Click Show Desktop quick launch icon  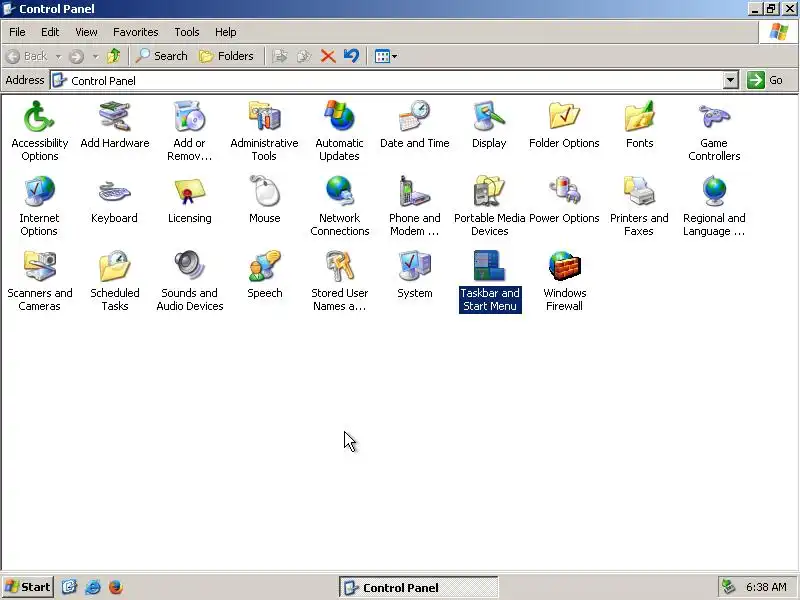click(x=69, y=587)
